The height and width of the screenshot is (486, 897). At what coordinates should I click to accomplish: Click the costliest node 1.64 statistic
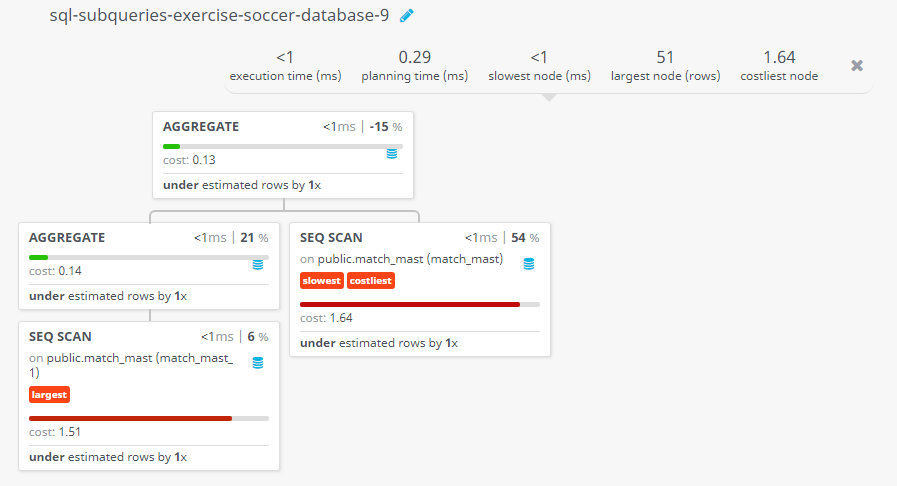click(x=779, y=66)
